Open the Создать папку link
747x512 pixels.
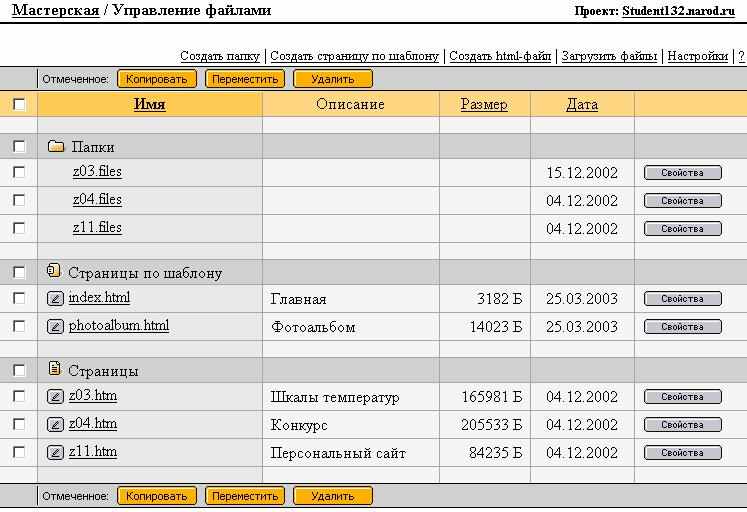pos(220,56)
